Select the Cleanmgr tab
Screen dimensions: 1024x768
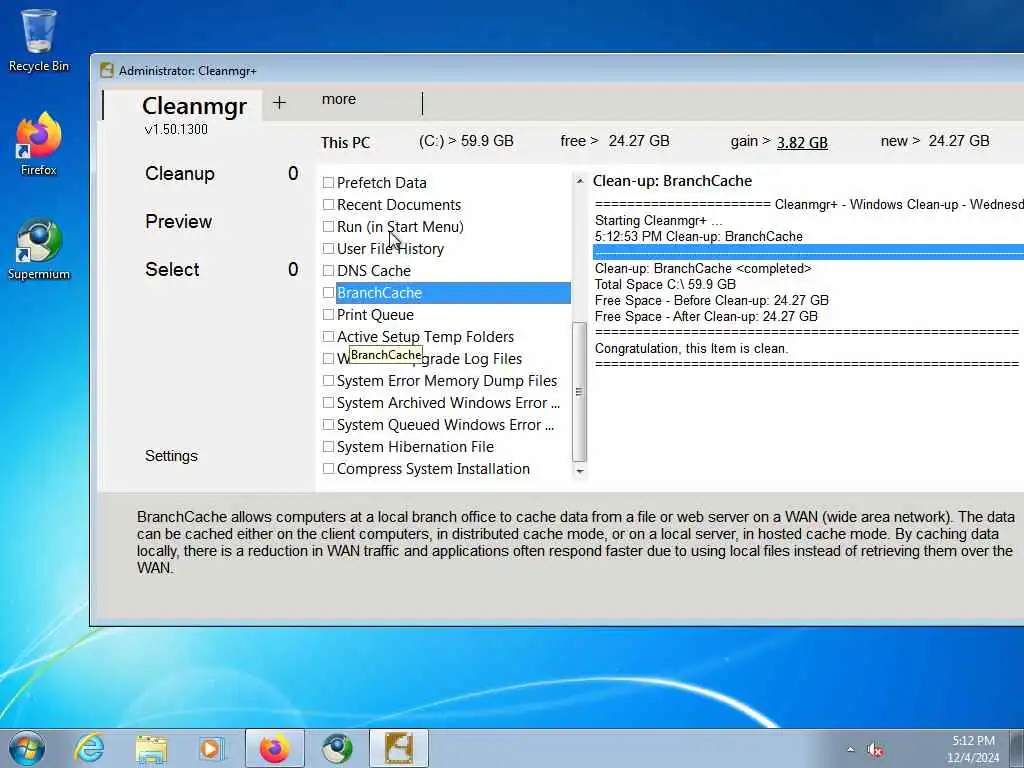[194, 105]
